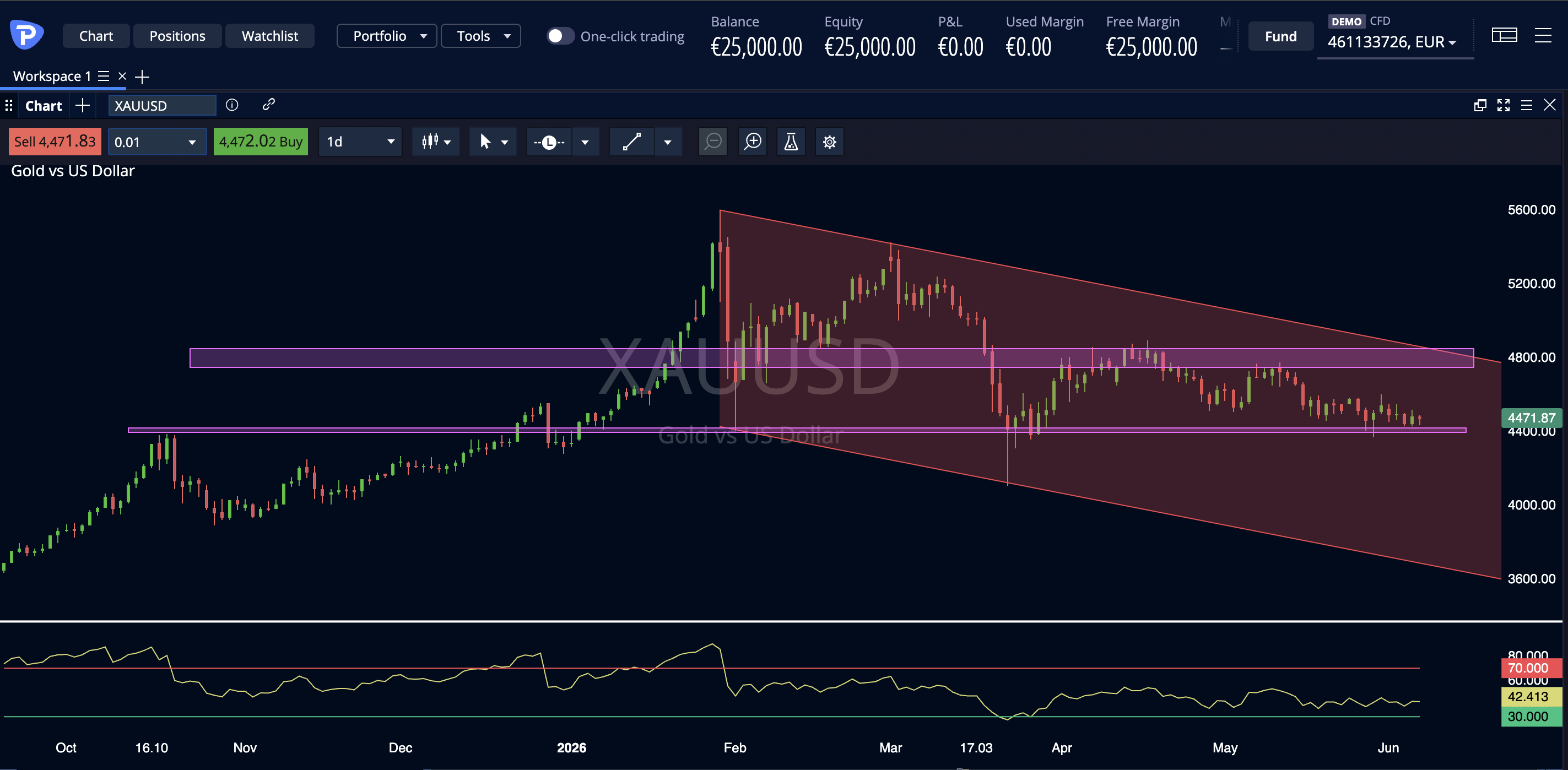
Task: Toggle One-click trading switch
Action: tap(560, 36)
